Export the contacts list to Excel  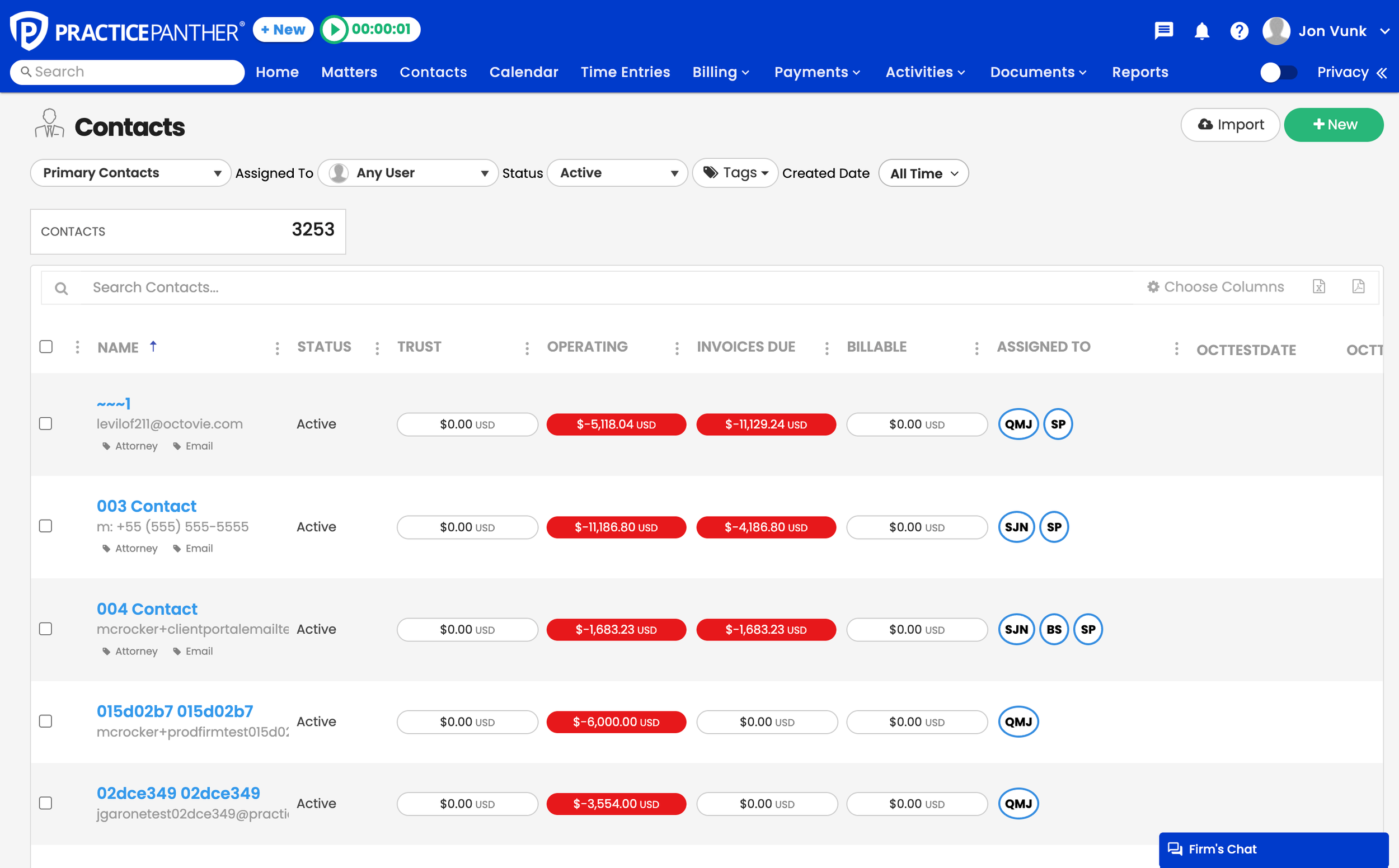pyautogui.click(x=1319, y=286)
